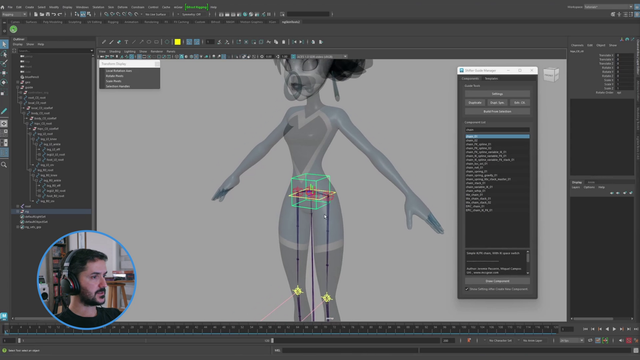Pick the Paint selection tool
This screenshot has height=360, width=640.
[4, 63]
